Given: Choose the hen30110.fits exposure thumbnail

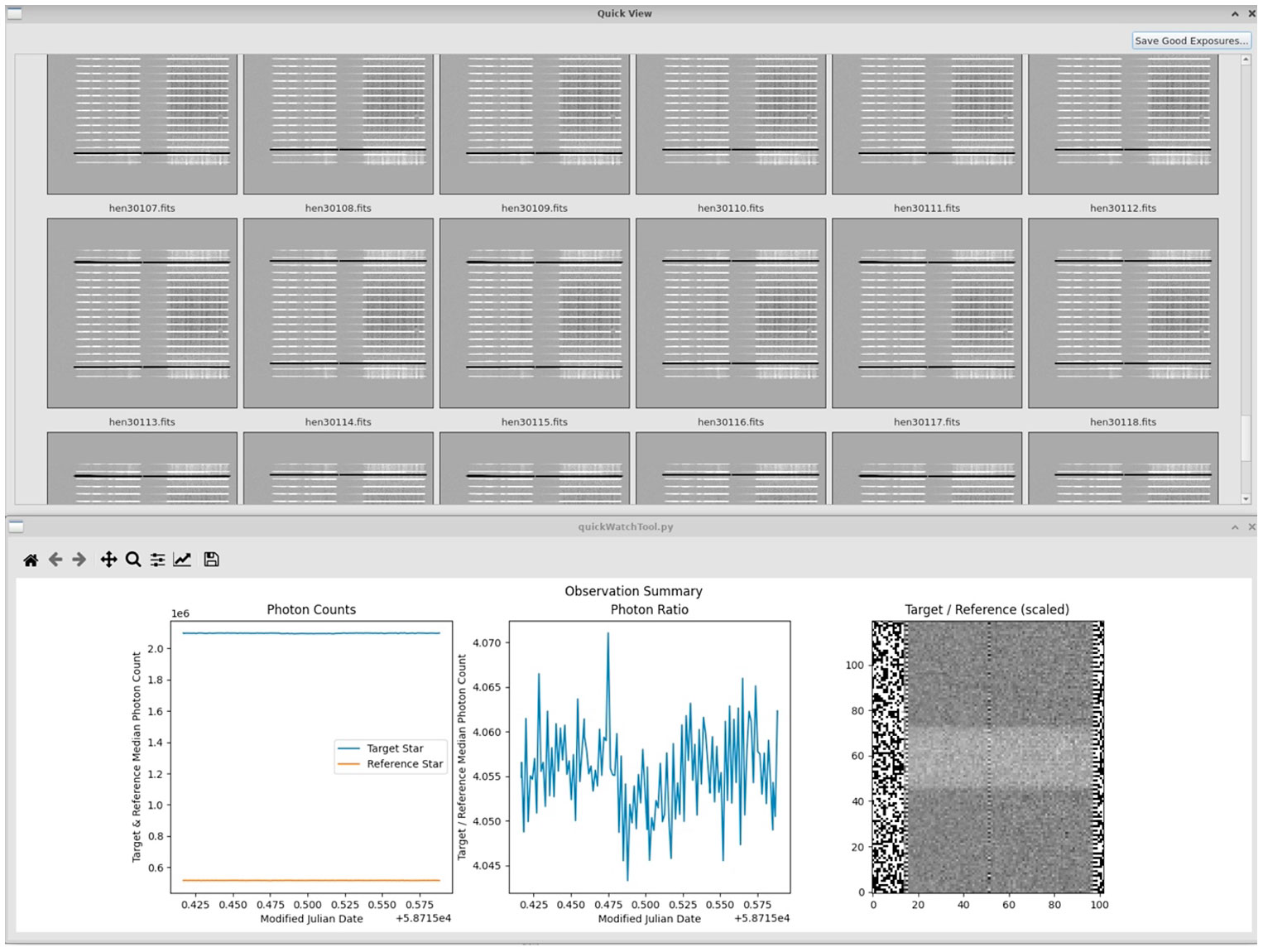Looking at the screenshot, I should [x=731, y=124].
